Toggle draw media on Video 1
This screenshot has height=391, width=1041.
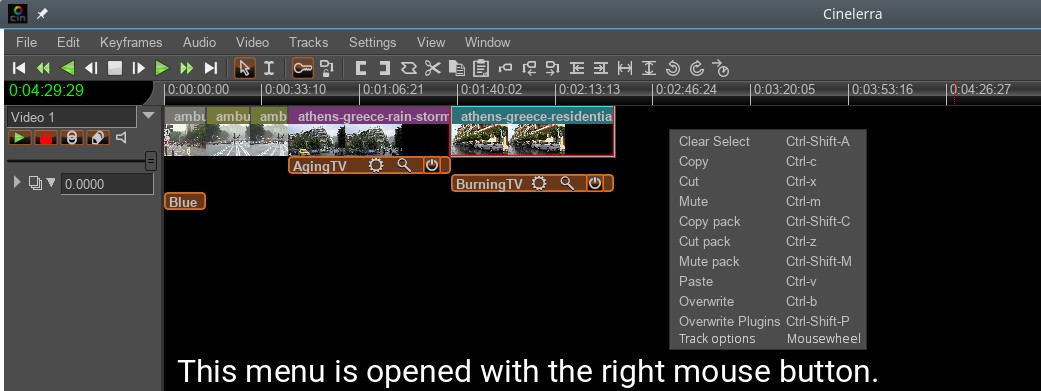point(98,137)
